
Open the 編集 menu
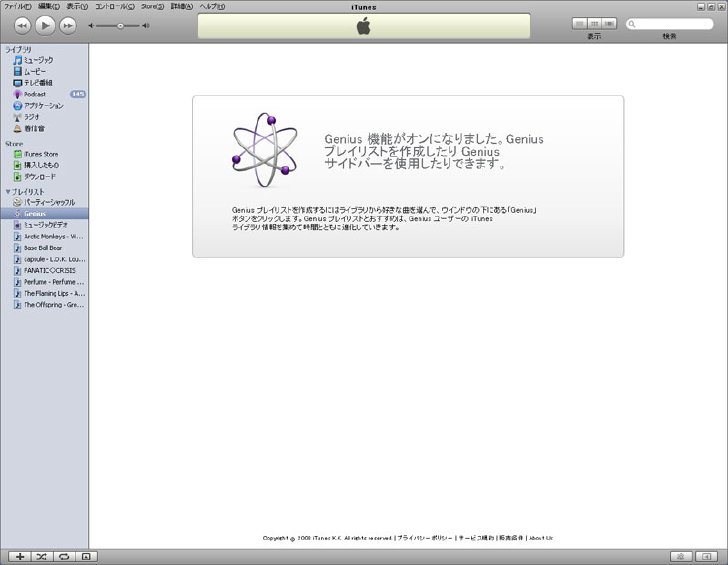coord(49,6)
